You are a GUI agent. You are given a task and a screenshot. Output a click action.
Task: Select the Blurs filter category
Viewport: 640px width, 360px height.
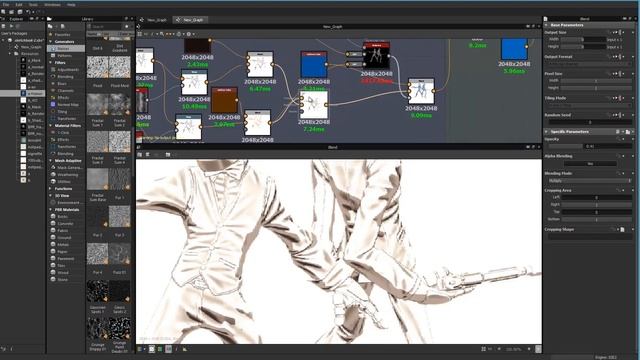pyautogui.click(x=62, y=84)
